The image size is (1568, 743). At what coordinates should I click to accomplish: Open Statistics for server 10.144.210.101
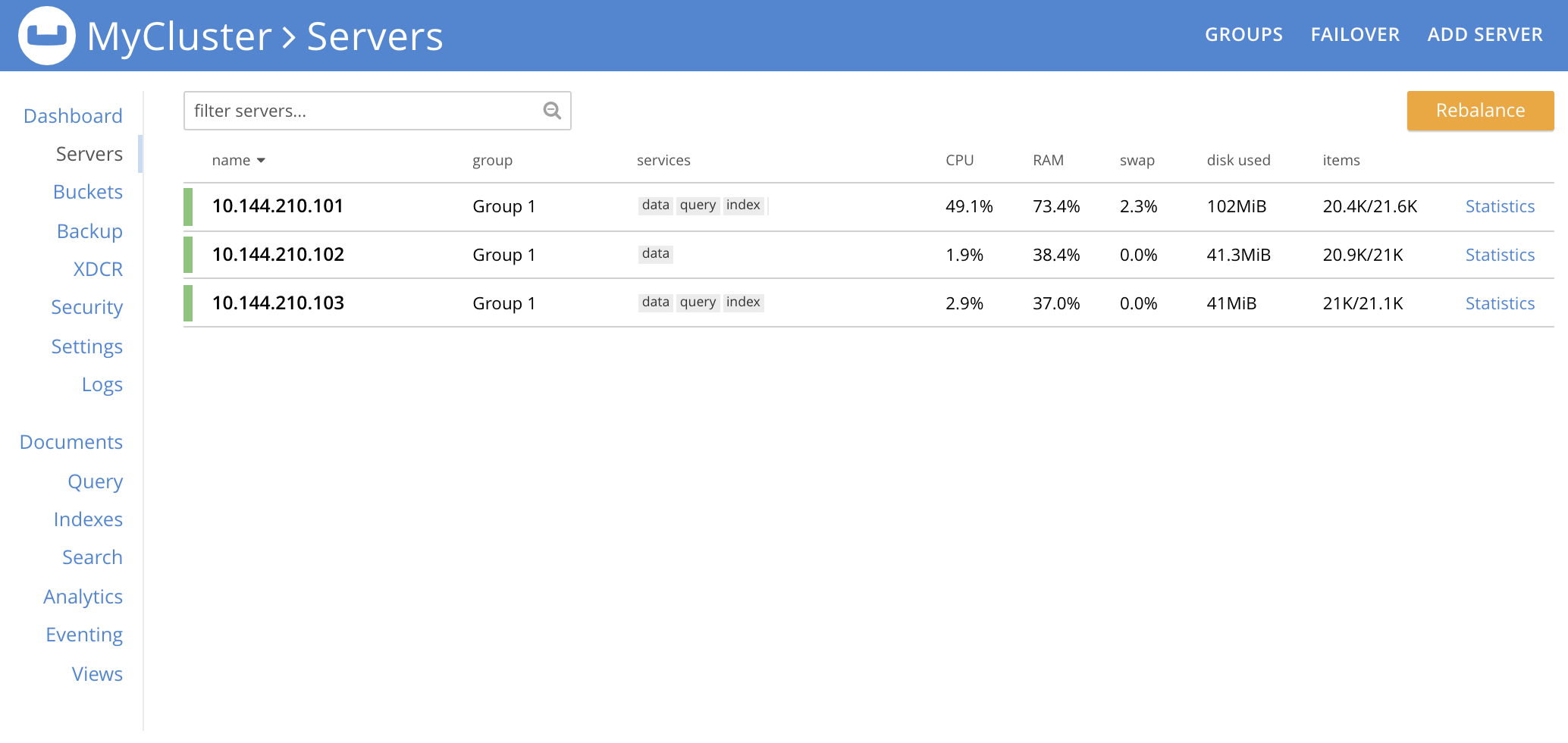click(x=1499, y=206)
